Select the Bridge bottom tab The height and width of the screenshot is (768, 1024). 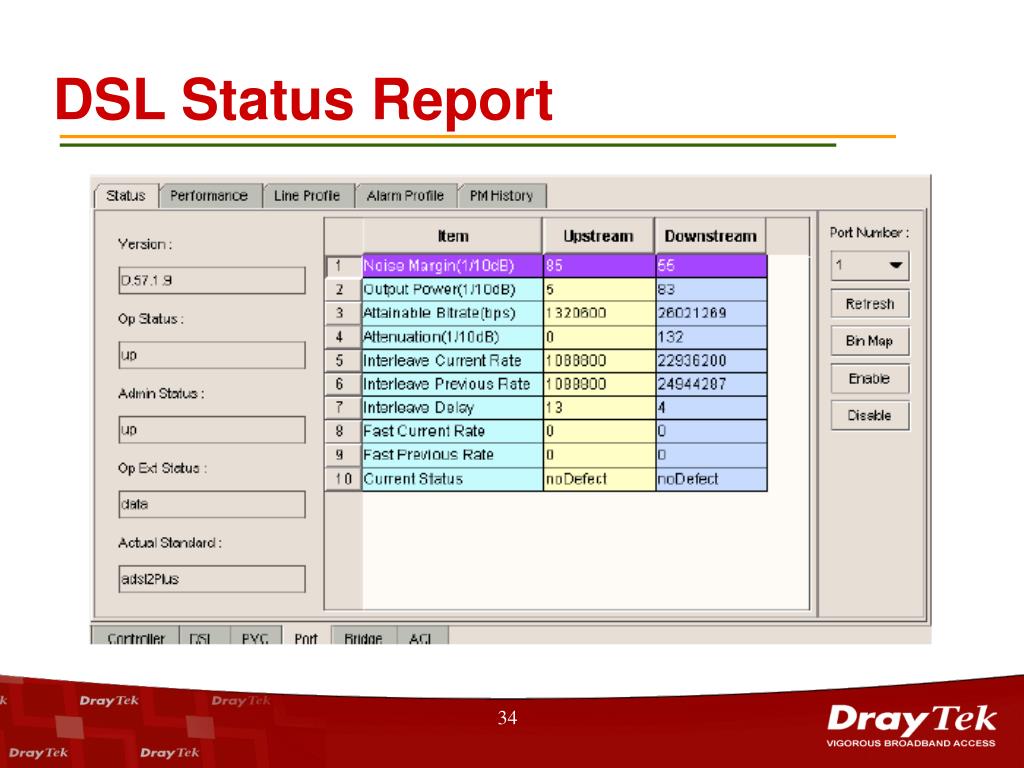click(x=364, y=636)
